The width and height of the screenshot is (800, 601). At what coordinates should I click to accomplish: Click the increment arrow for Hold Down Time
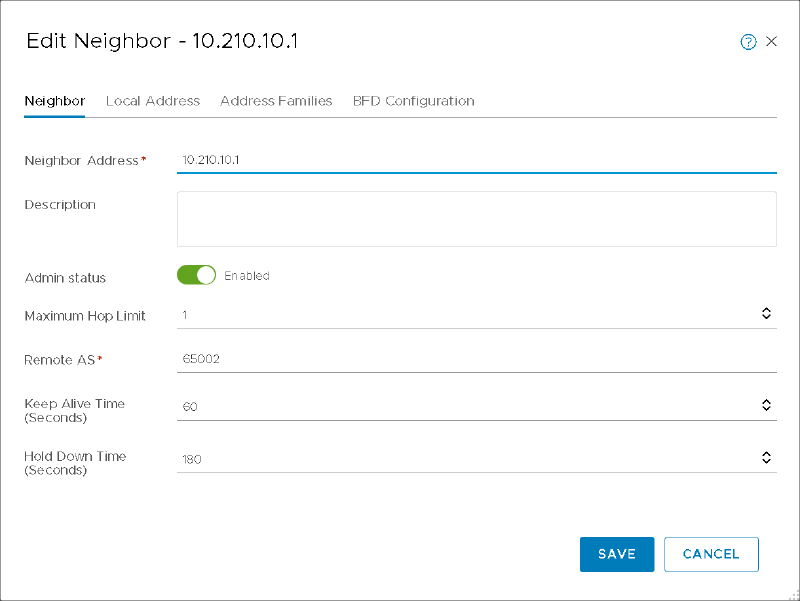tap(766, 453)
